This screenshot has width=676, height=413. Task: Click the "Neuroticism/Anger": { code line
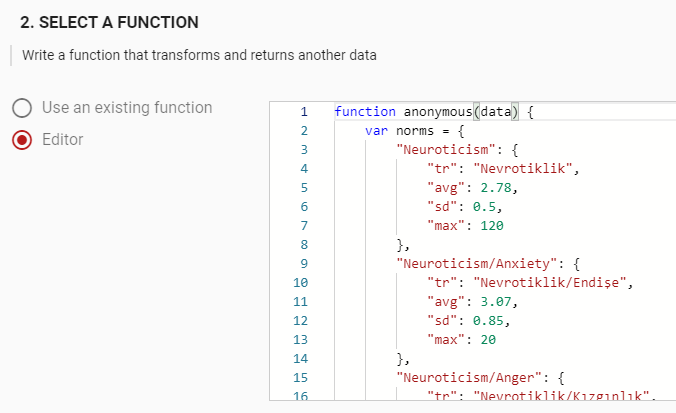pyautogui.click(x=480, y=378)
